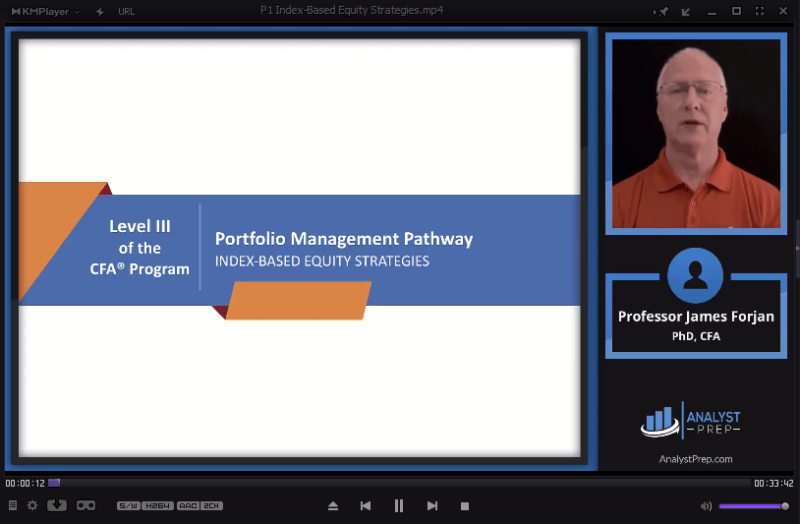This screenshot has height=524, width=800.
Task: Skip to the previous track
Action: point(365,506)
